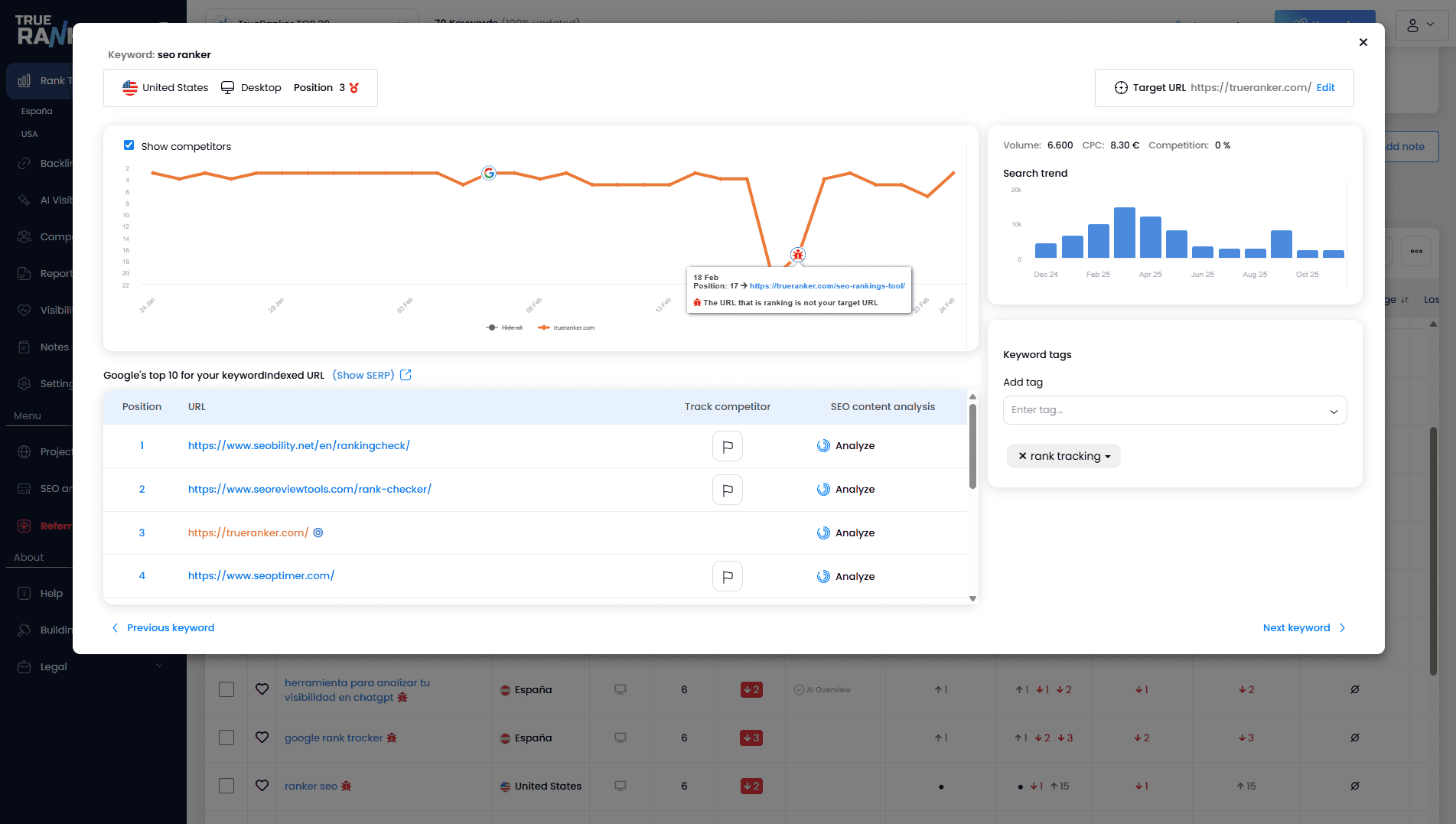Open SERP external link icon

point(406,375)
